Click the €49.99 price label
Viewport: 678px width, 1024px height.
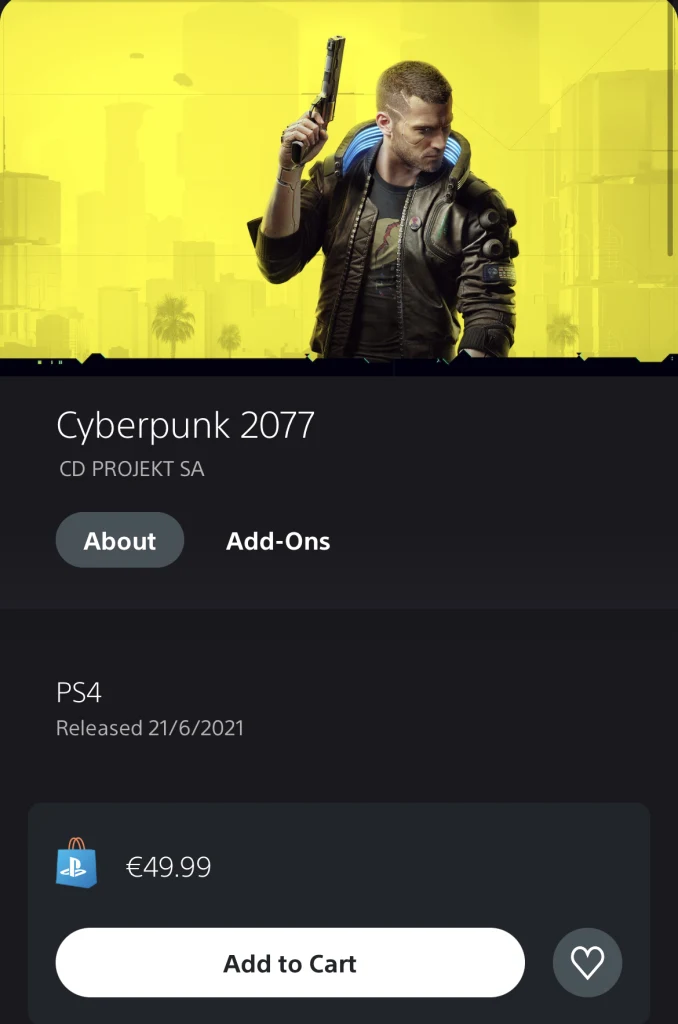(168, 867)
